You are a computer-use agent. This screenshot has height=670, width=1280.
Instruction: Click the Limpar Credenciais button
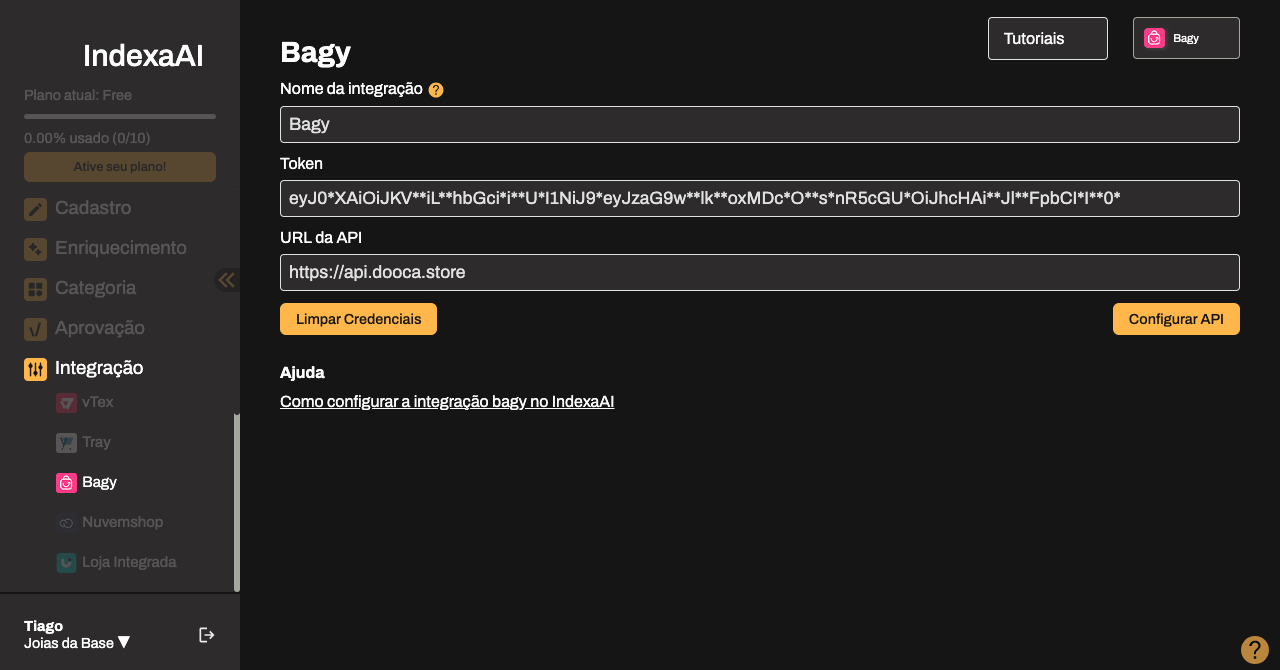click(x=358, y=319)
